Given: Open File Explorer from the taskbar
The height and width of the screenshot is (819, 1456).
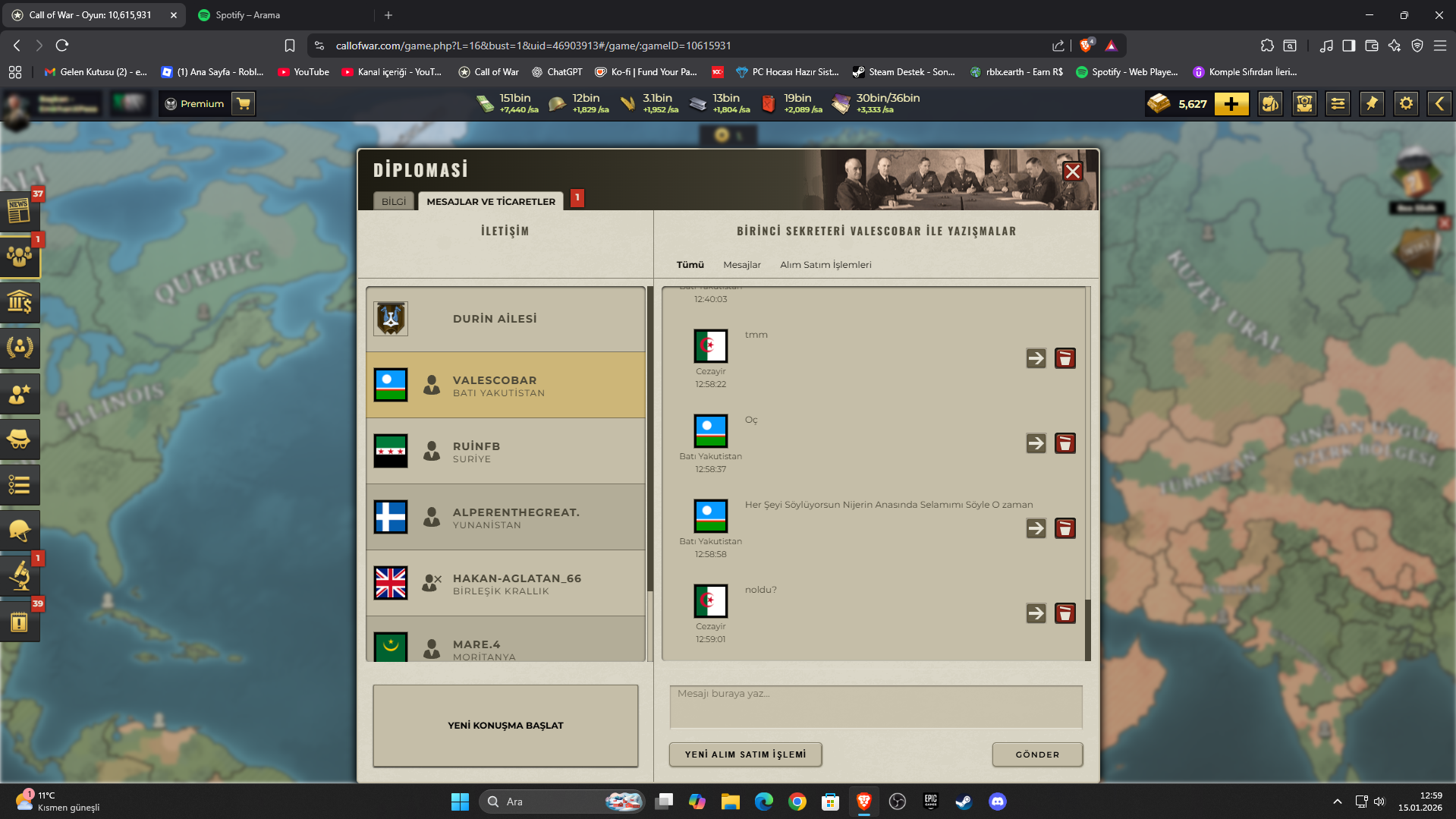Looking at the screenshot, I should tap(731, 802).
